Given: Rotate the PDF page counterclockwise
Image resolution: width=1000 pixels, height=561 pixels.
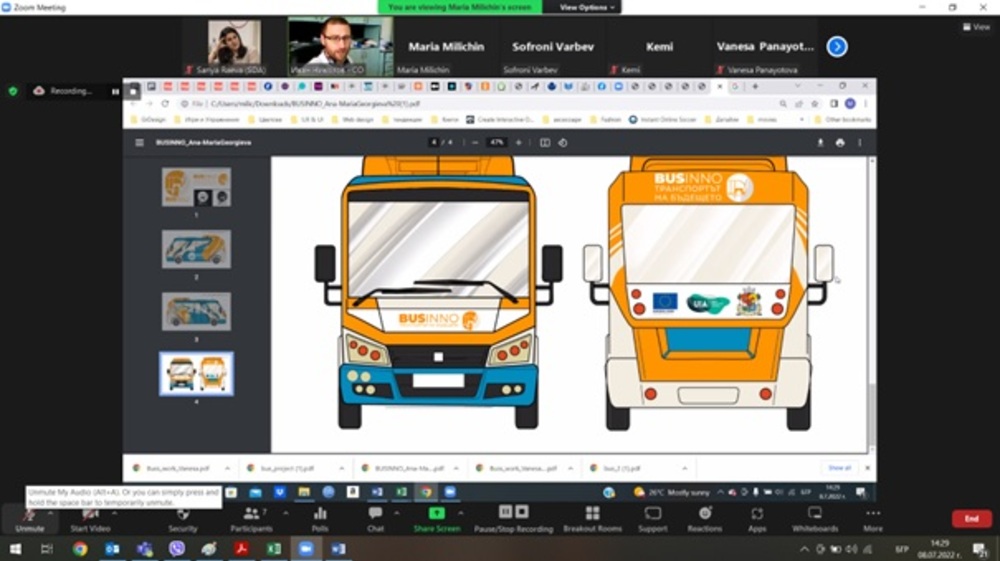Looking at the screenshot, I should point(562,143).
